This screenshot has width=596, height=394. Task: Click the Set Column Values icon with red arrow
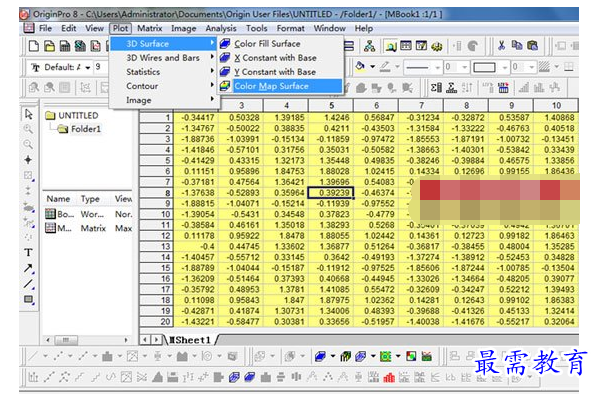point(503,88)
